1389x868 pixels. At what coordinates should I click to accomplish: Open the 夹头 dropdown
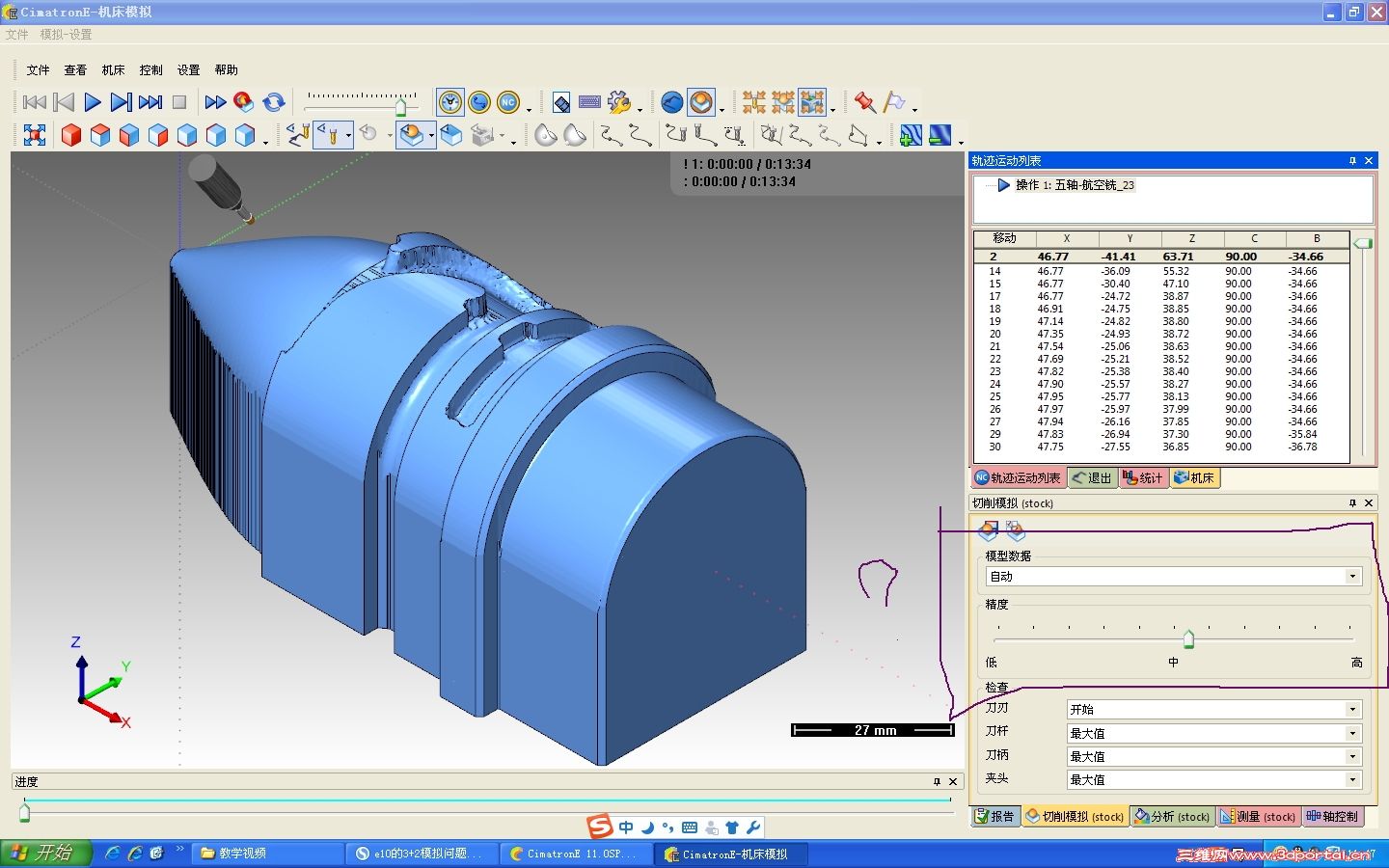[x=1214, y=780]
